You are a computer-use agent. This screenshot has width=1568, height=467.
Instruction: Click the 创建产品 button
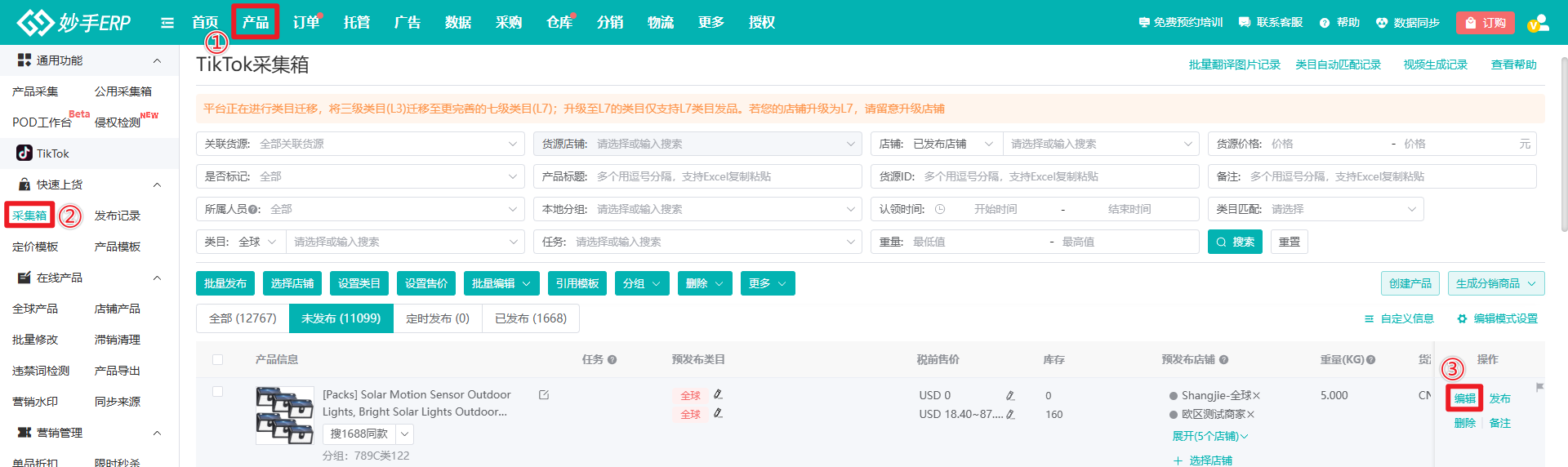click(x=1410, y=283)
